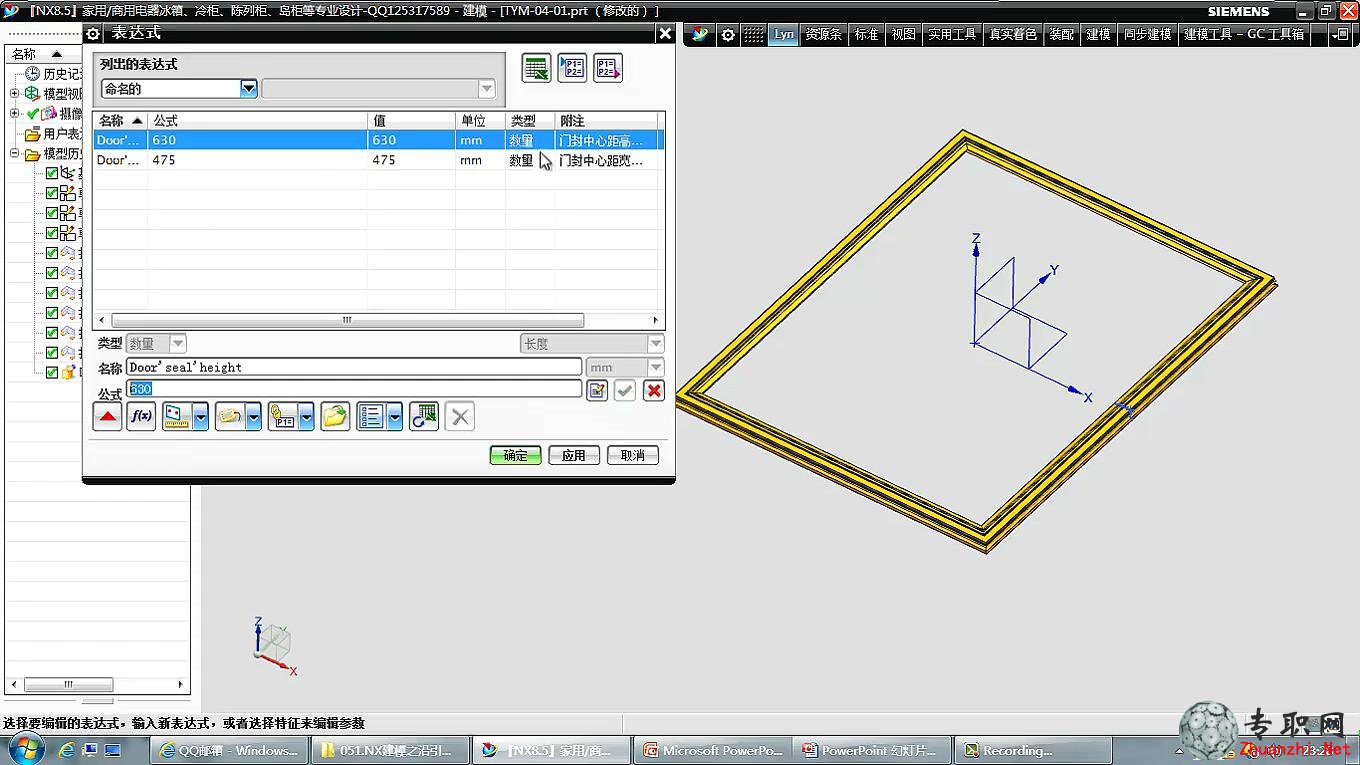Expand the 模型视图 node in the navigator
The image size is (1360, 765).
(x=15, y=94)
